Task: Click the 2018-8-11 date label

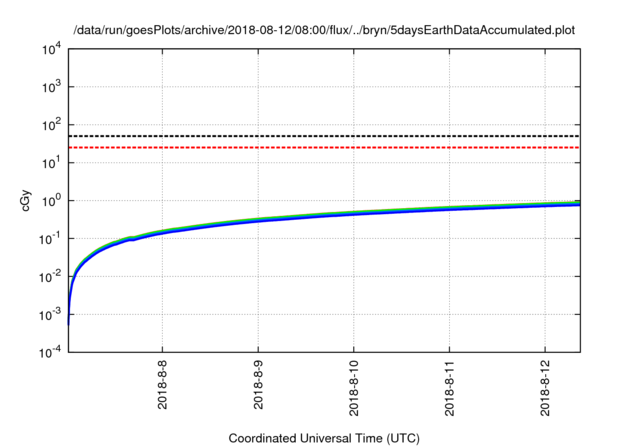Action: (x=450, y=388)
